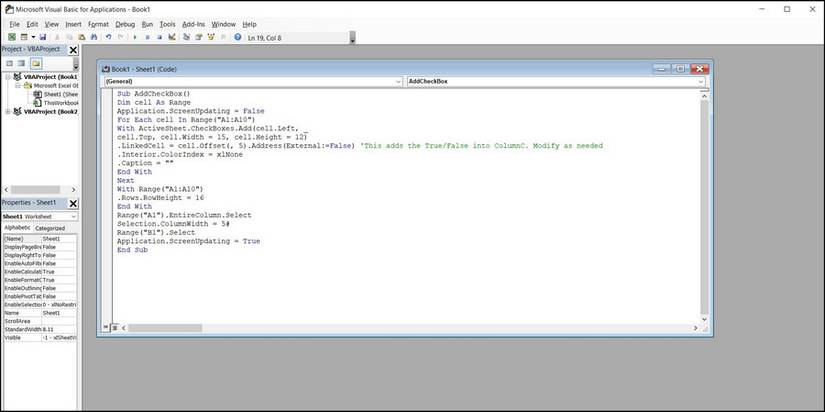825x412 pixels.
Task: Click the Break pause icon
Action: pyautogui.click(x=147, y=37)
